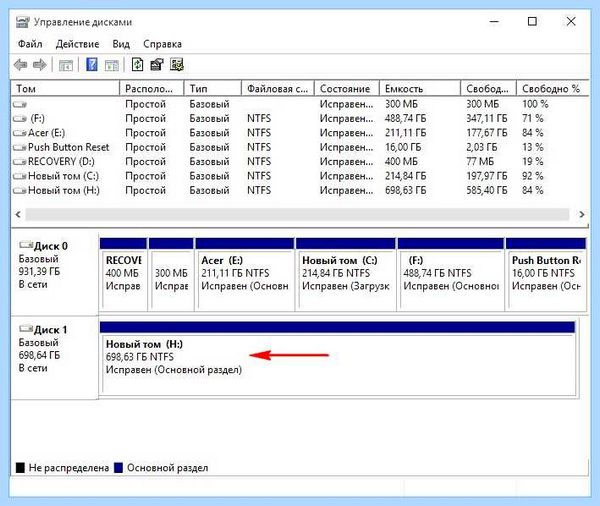The image size is (600, 506).
Task: Click the Forward arrow toolbar icon
Action: pyautogui.click(x=39, y=65)
